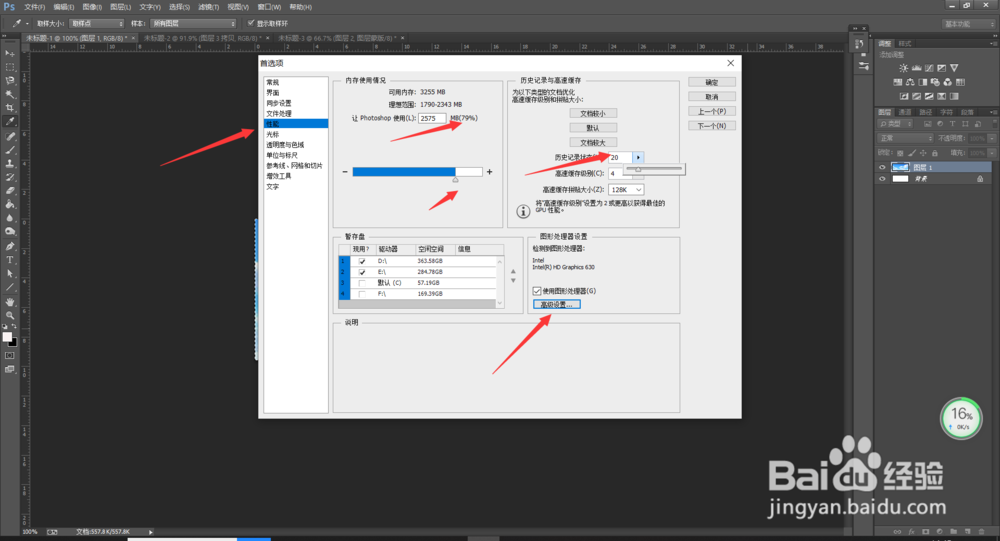The height and width of the screenshot is (541, 1000).
Task: Select the Paint Bucket tool
Action: click(x=10, y=204)
